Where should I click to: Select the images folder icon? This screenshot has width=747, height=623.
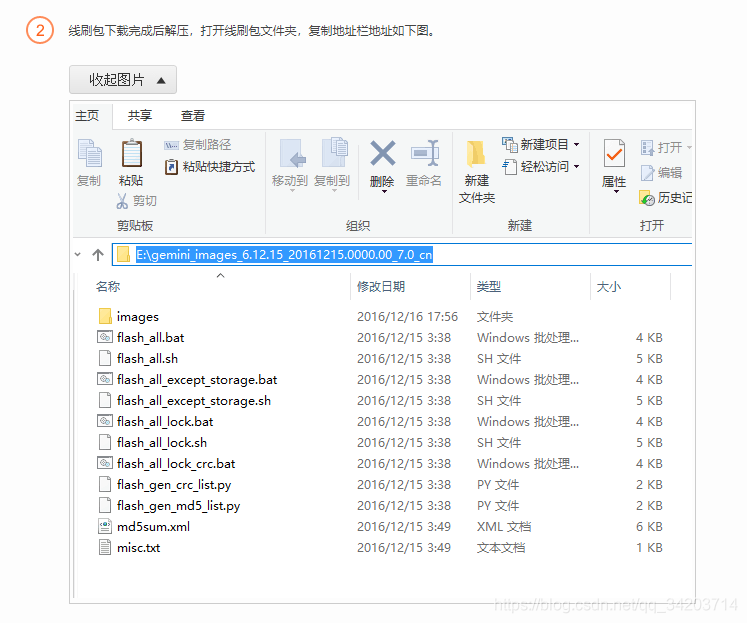tap(105, 316)
